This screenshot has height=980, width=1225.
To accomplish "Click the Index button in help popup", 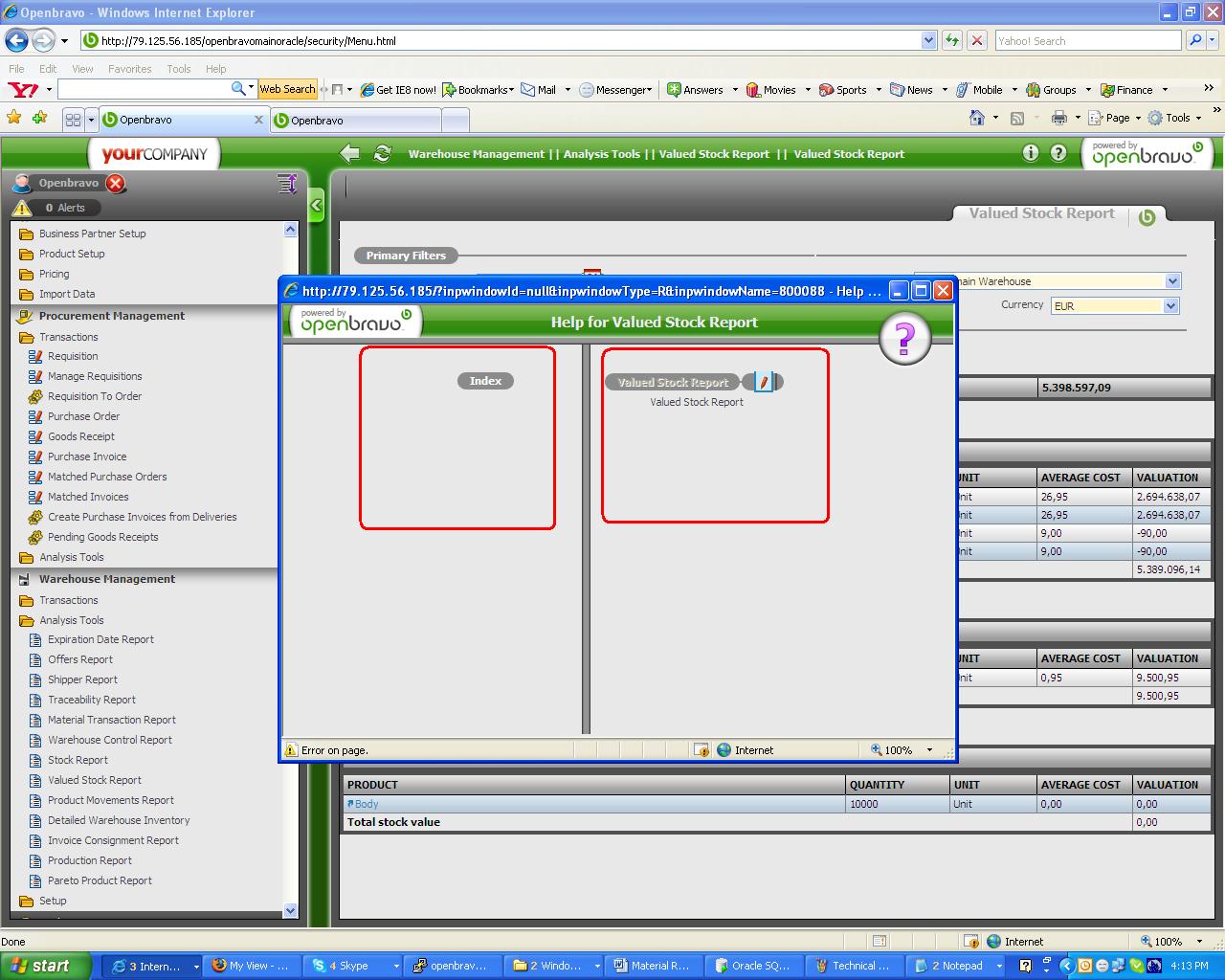I will pos(485,381).
